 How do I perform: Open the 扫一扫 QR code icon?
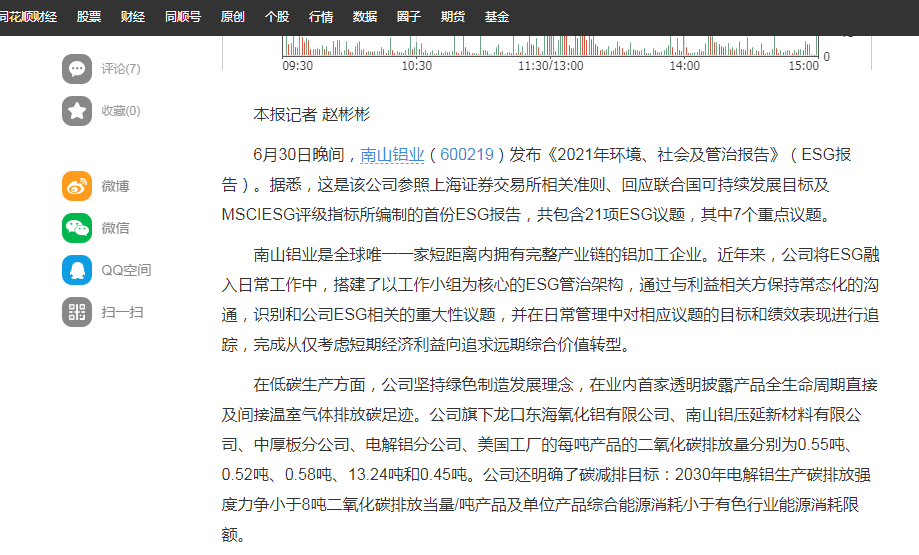(x=77, y=312)
